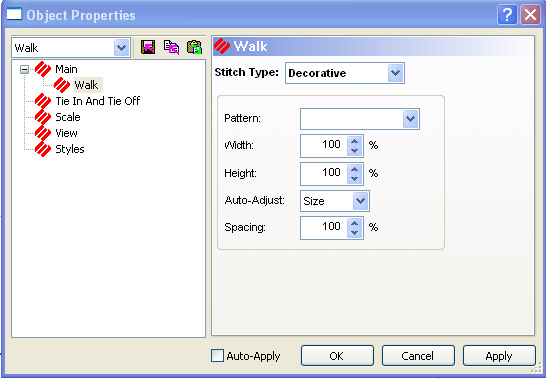Click the help question mark icon
The height and width of the screenshot is (379, 546).
coord(507,15)
